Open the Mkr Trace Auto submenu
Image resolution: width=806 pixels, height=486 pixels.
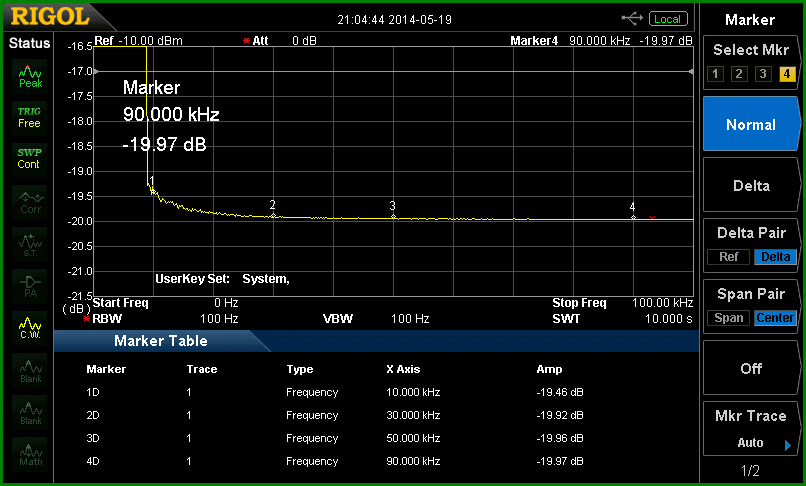click(751, 429)
